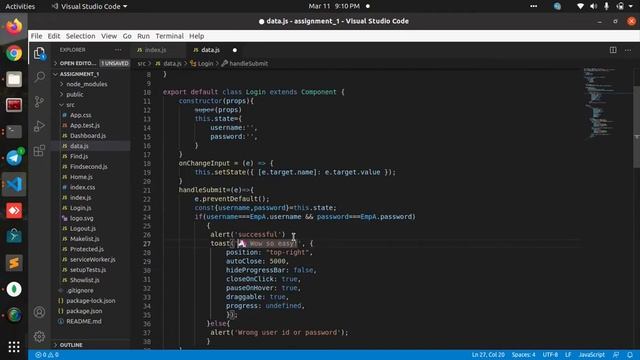The image size is (640, 360).
Task: Change the JavaScript language mode
Action: point(591,355)
